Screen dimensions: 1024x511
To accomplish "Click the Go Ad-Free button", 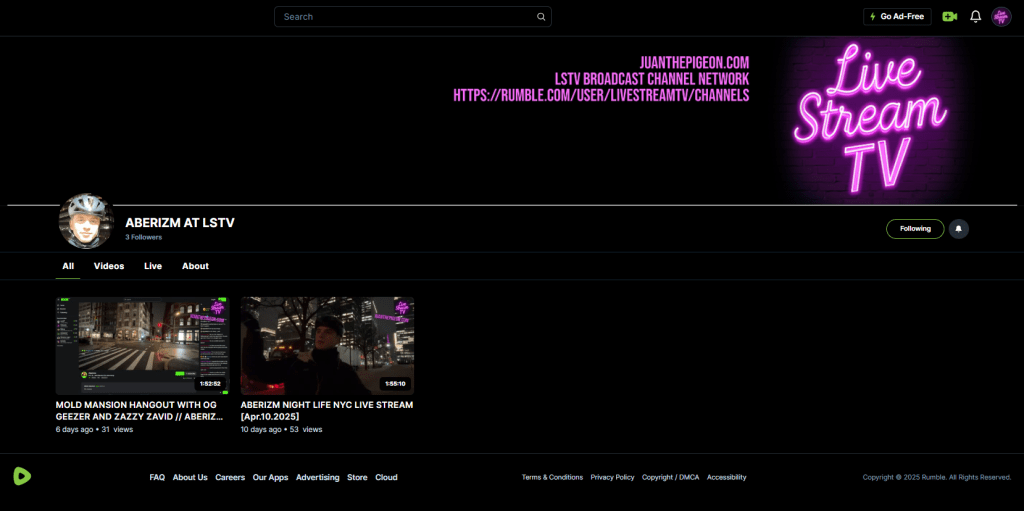I will tap(897, 17).
